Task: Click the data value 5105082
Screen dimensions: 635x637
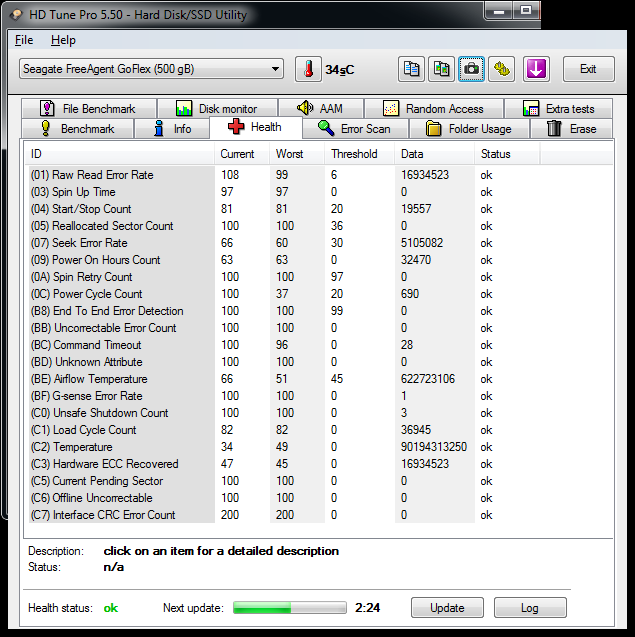Action: pos(422,243)
